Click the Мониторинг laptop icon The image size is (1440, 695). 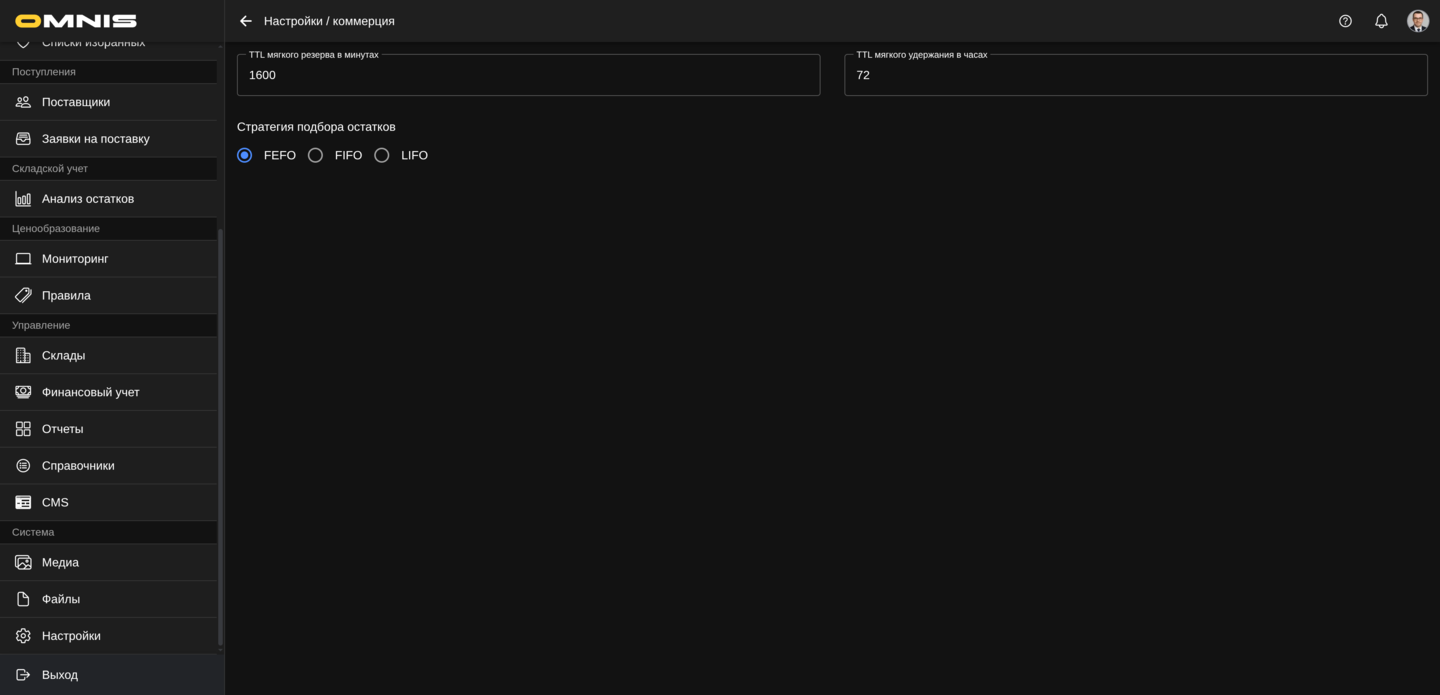[23, 259]
